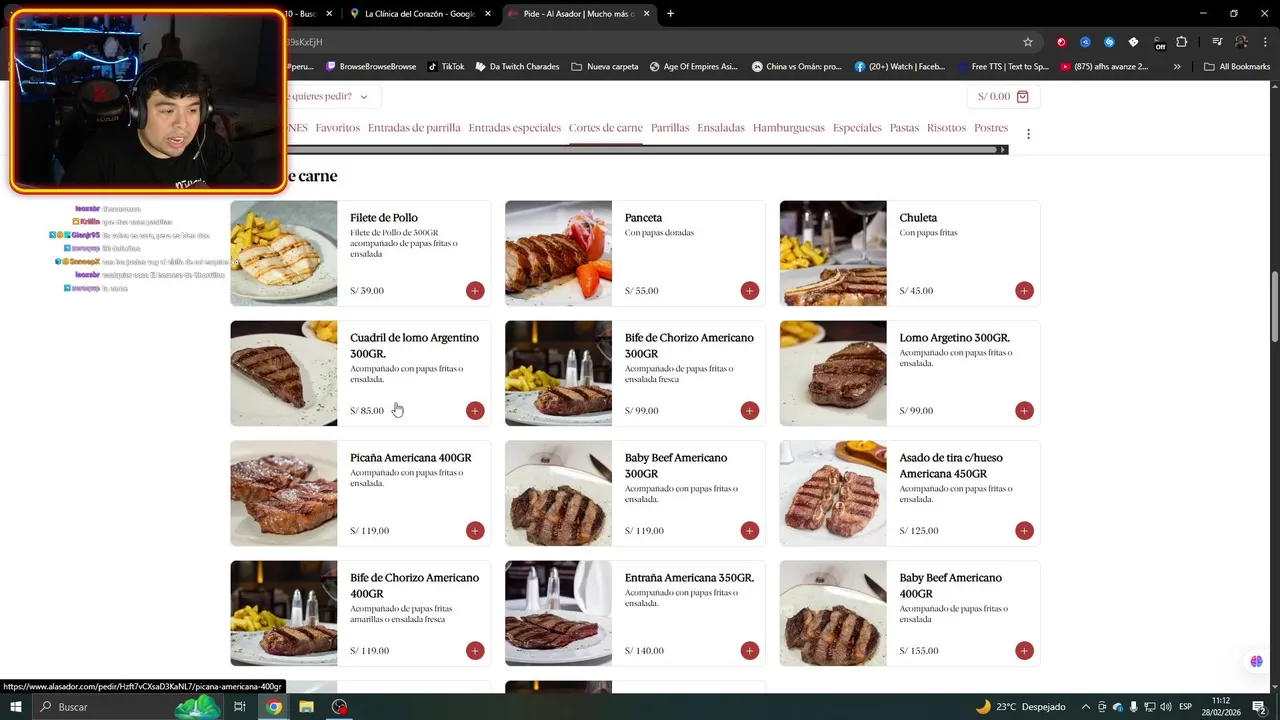Go to the Hamburguesas category
Viewport: 1280px width, 720px height.
tap(789, 128)
